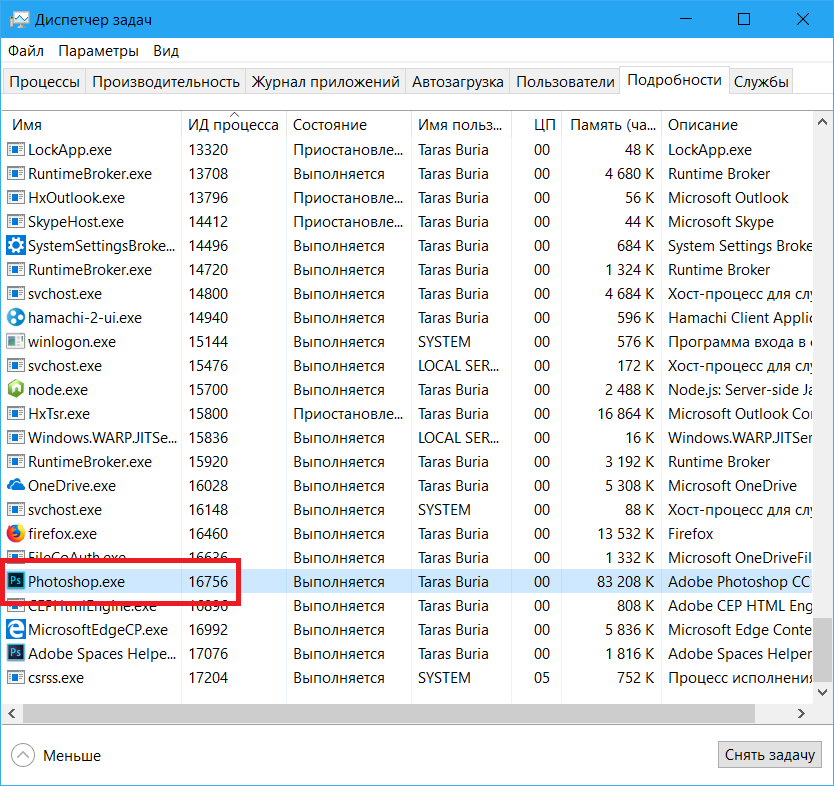Click the SkypeHost.exe icon
This screenshot has width=834, height=786.
[x=16, y=221]
